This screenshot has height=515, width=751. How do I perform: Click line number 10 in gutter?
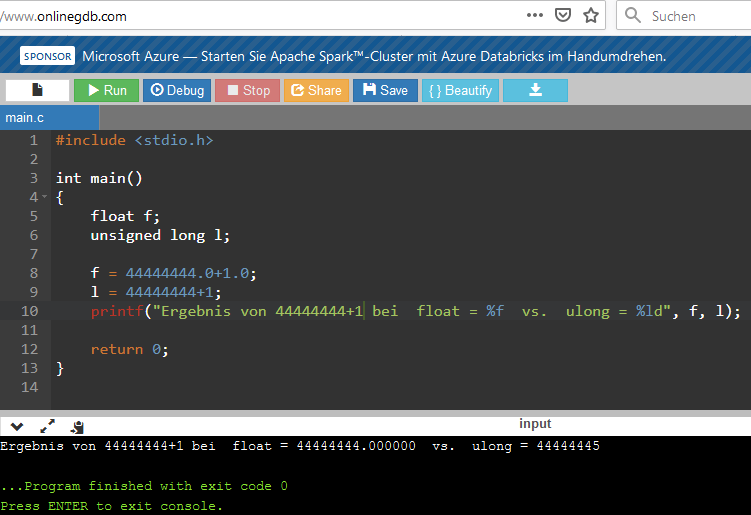(29, 311)
